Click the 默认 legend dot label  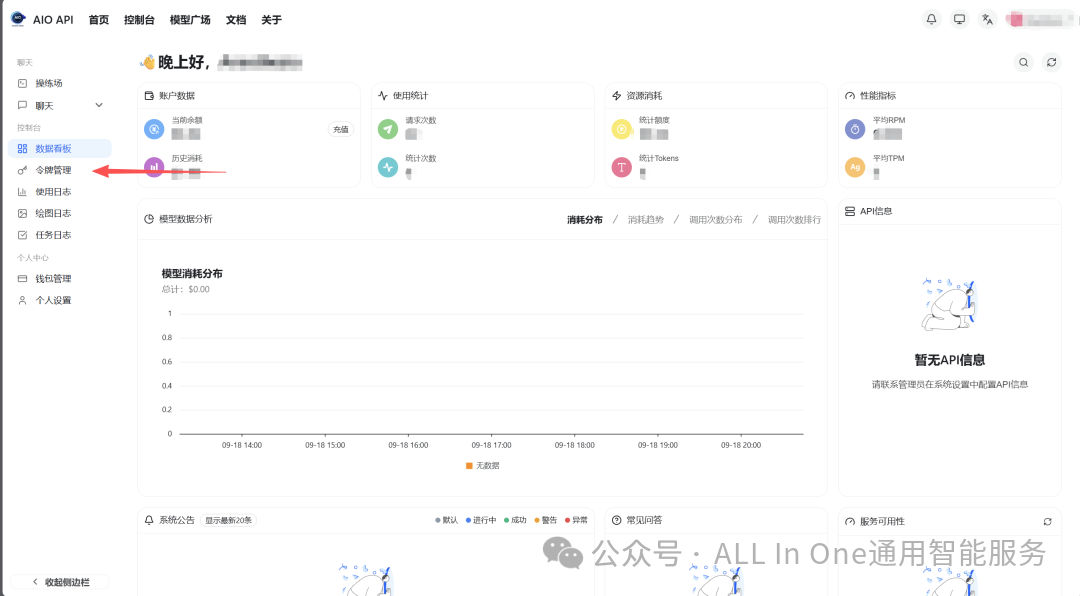coord(446,520)
